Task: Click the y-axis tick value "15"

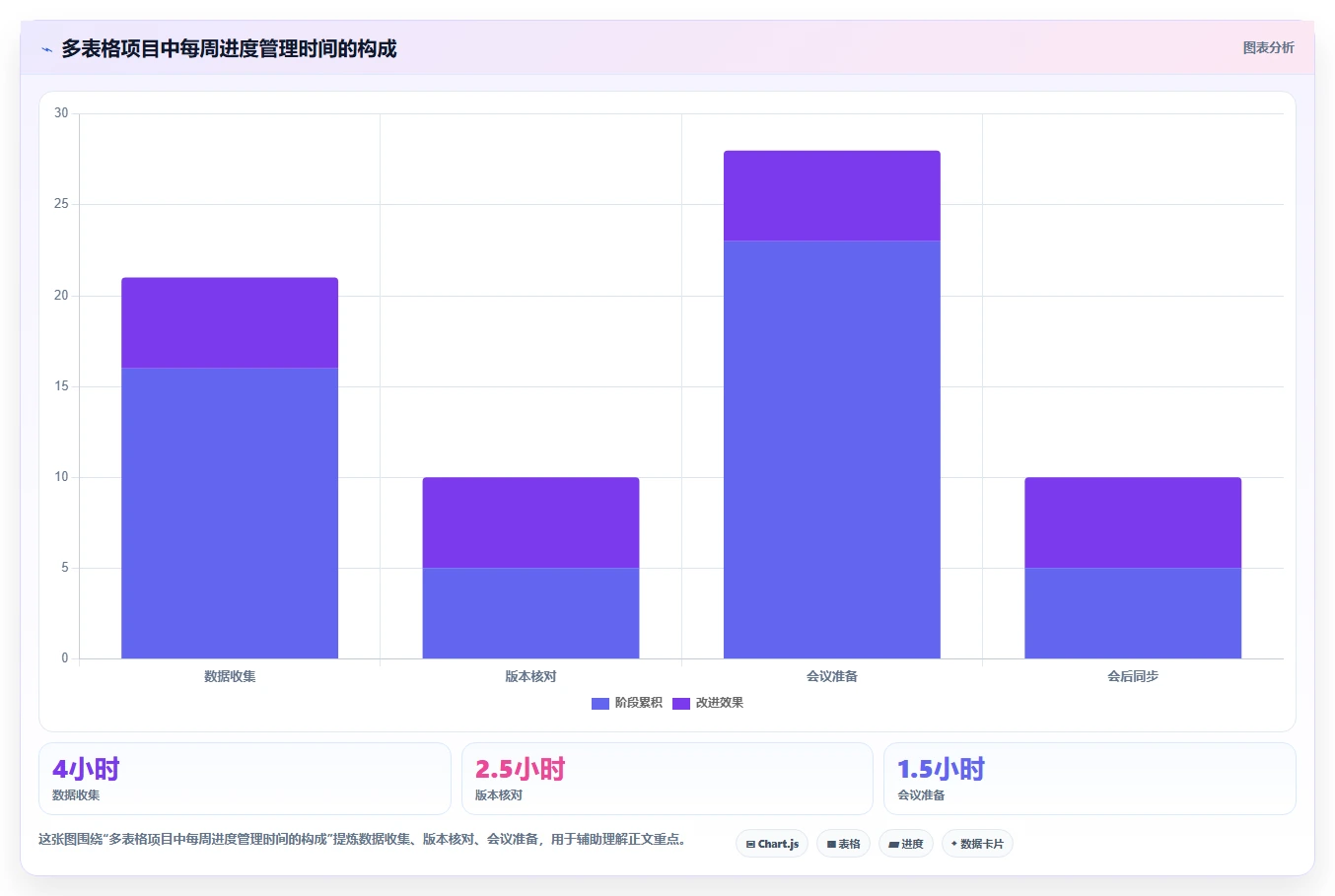Action: click(61, 386)
